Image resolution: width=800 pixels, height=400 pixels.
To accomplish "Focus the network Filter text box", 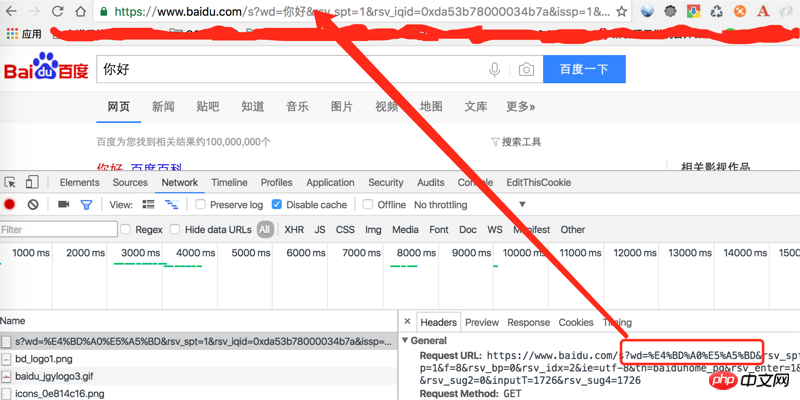I will (x=59, y=230).
